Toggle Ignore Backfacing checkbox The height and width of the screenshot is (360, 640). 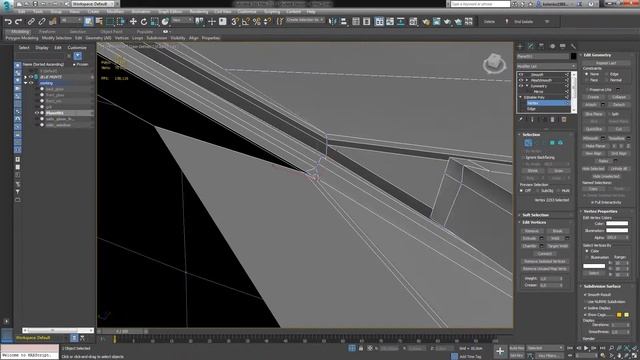coord(524,157)
